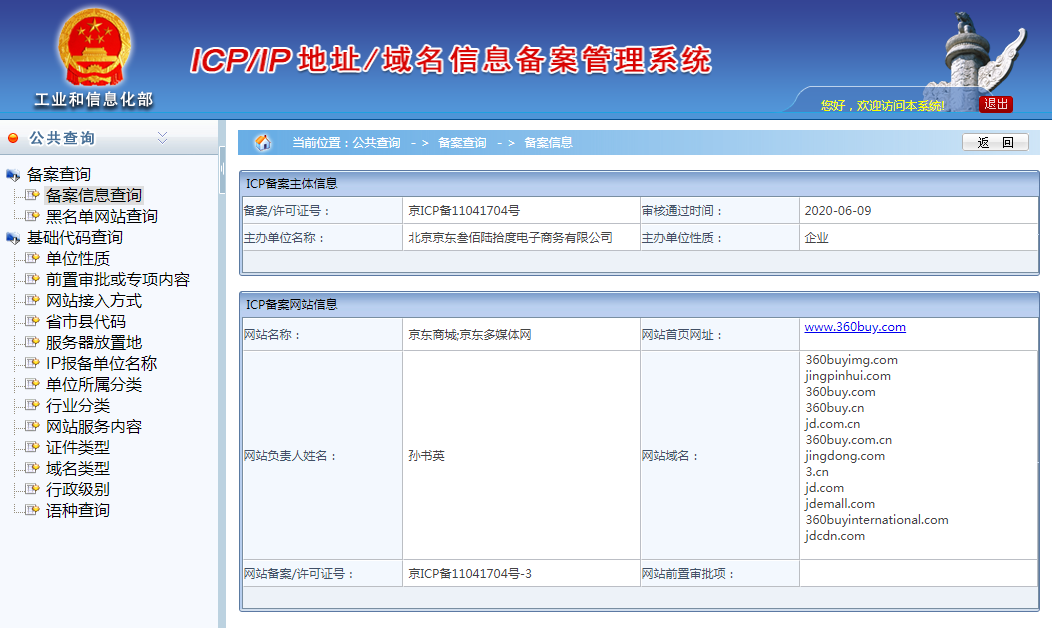This screenshot has width=1052, height=628.
Task: Open the 省市县代码 item
Action: point(85,321)
